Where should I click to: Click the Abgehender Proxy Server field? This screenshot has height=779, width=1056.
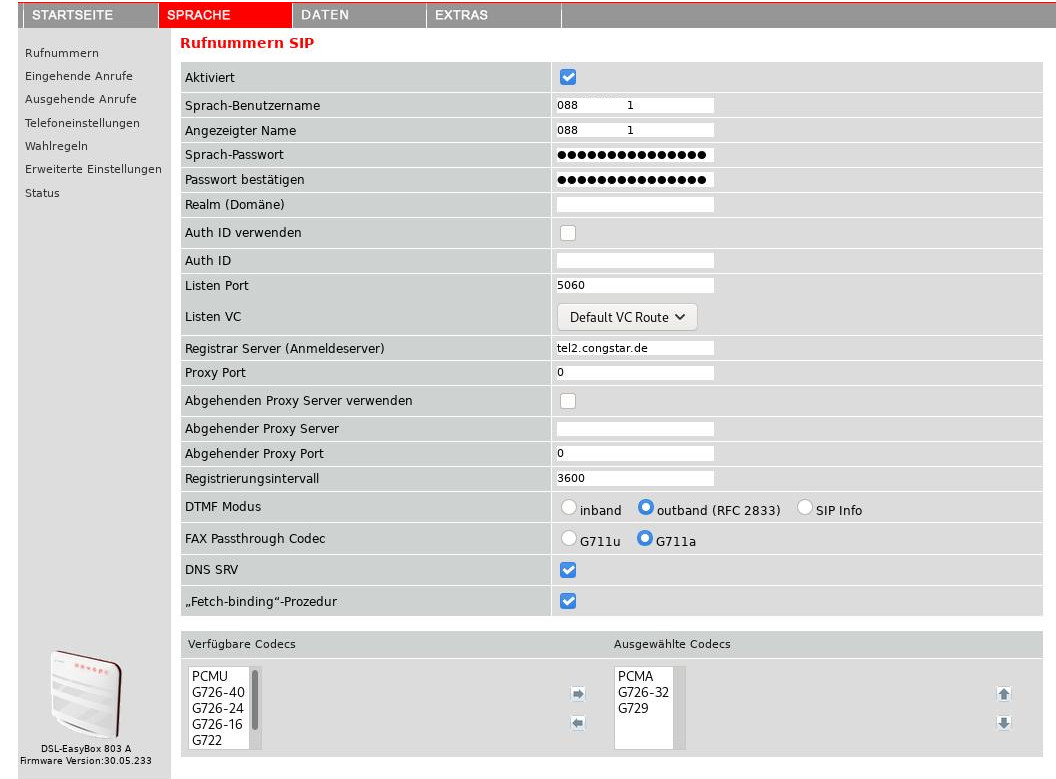click(x=635, y=429)
